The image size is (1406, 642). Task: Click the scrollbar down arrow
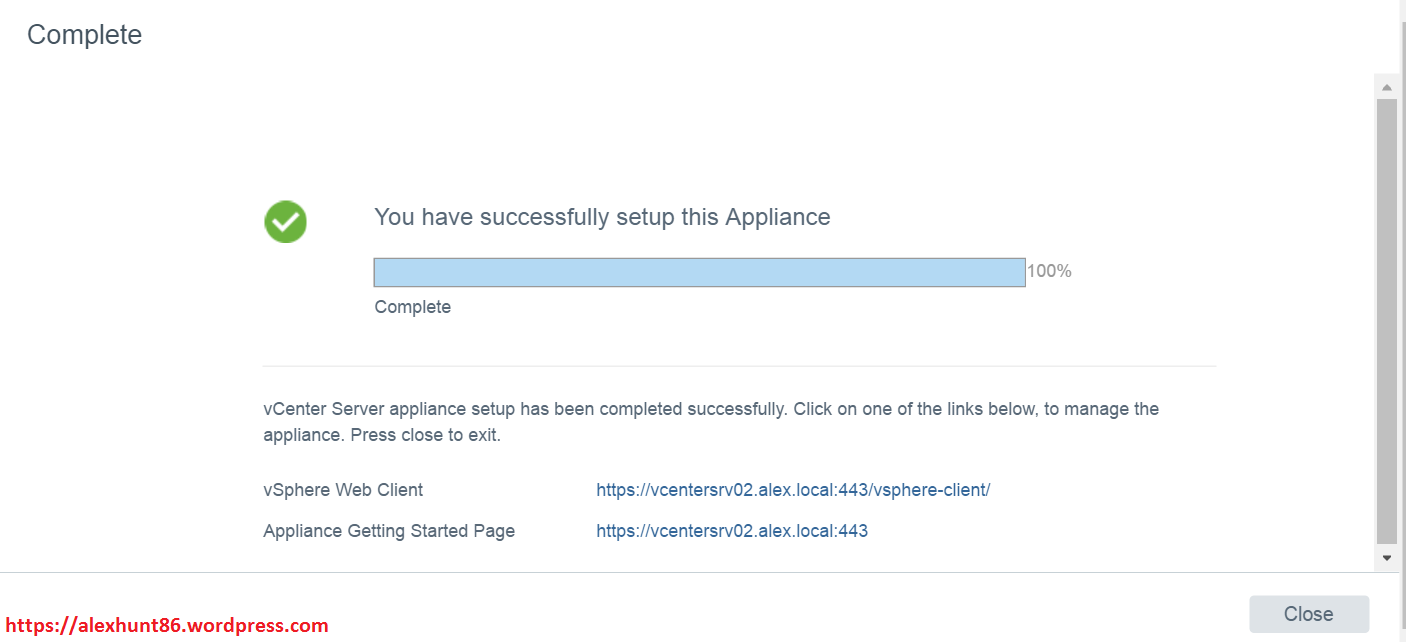click(x=1387, y=557)
